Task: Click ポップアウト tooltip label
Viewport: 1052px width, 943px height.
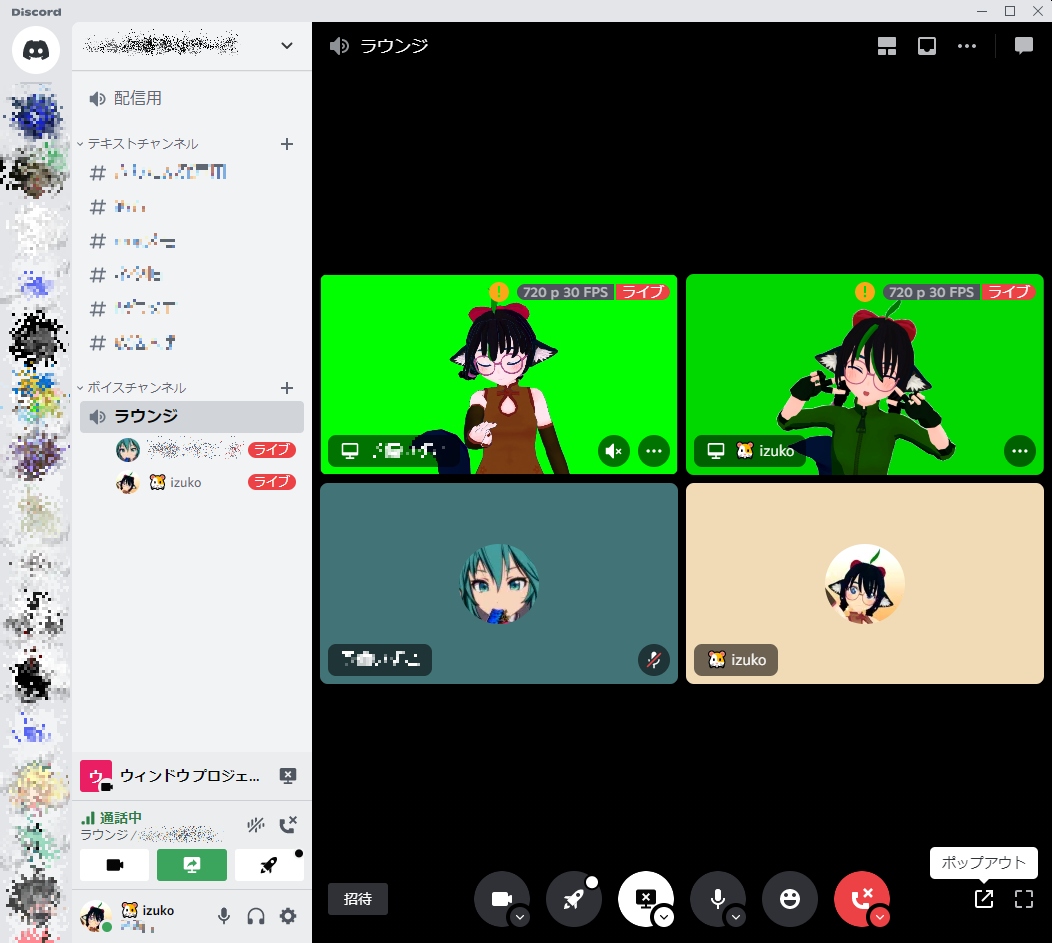Action: click(984, 863)
